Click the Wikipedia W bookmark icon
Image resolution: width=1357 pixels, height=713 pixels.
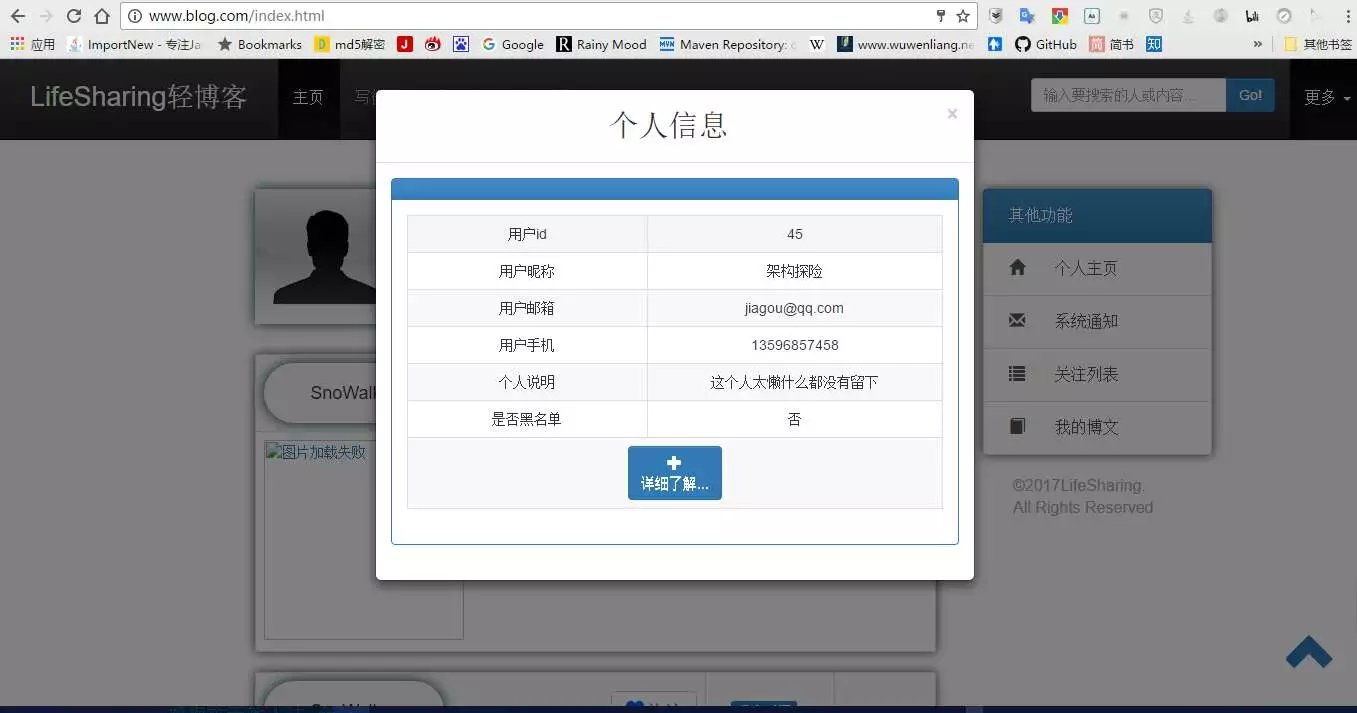(x=817, y=44)
